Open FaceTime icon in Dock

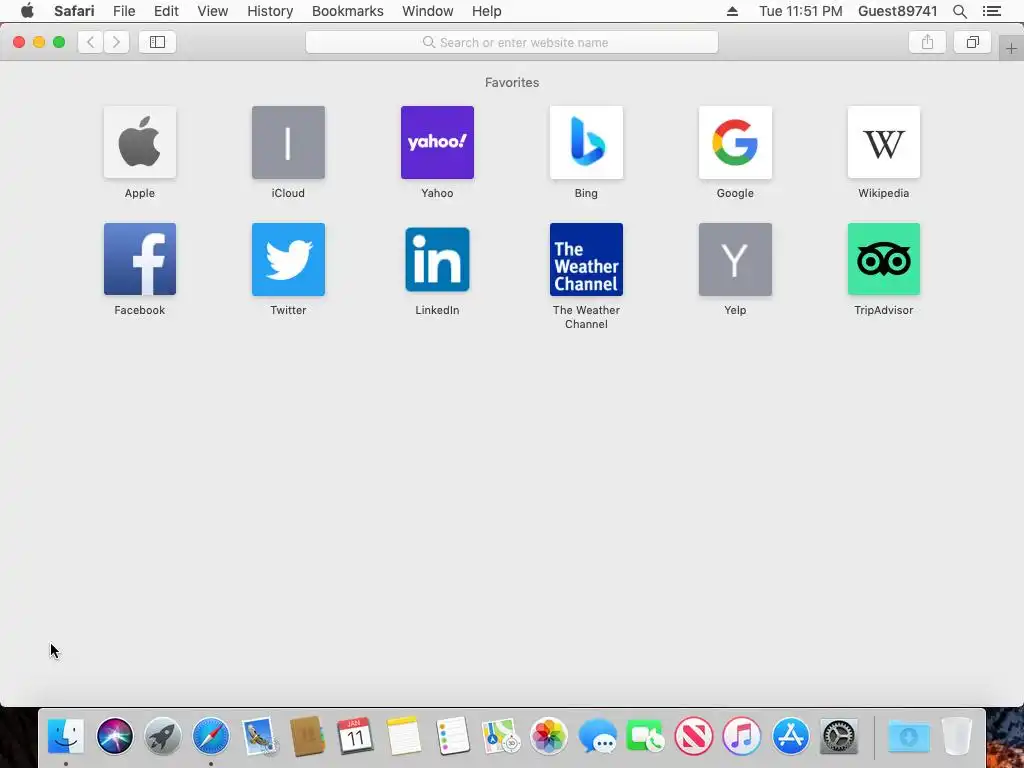(x=645, y=736)
